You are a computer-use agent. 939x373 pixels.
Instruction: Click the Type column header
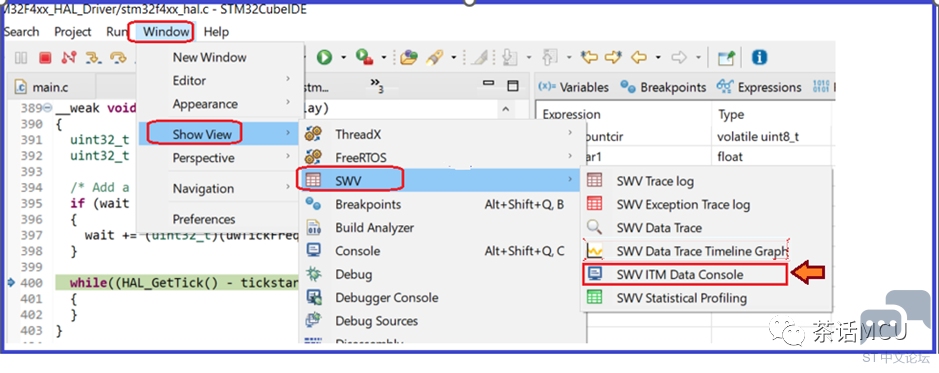click(x=771, y=114)
